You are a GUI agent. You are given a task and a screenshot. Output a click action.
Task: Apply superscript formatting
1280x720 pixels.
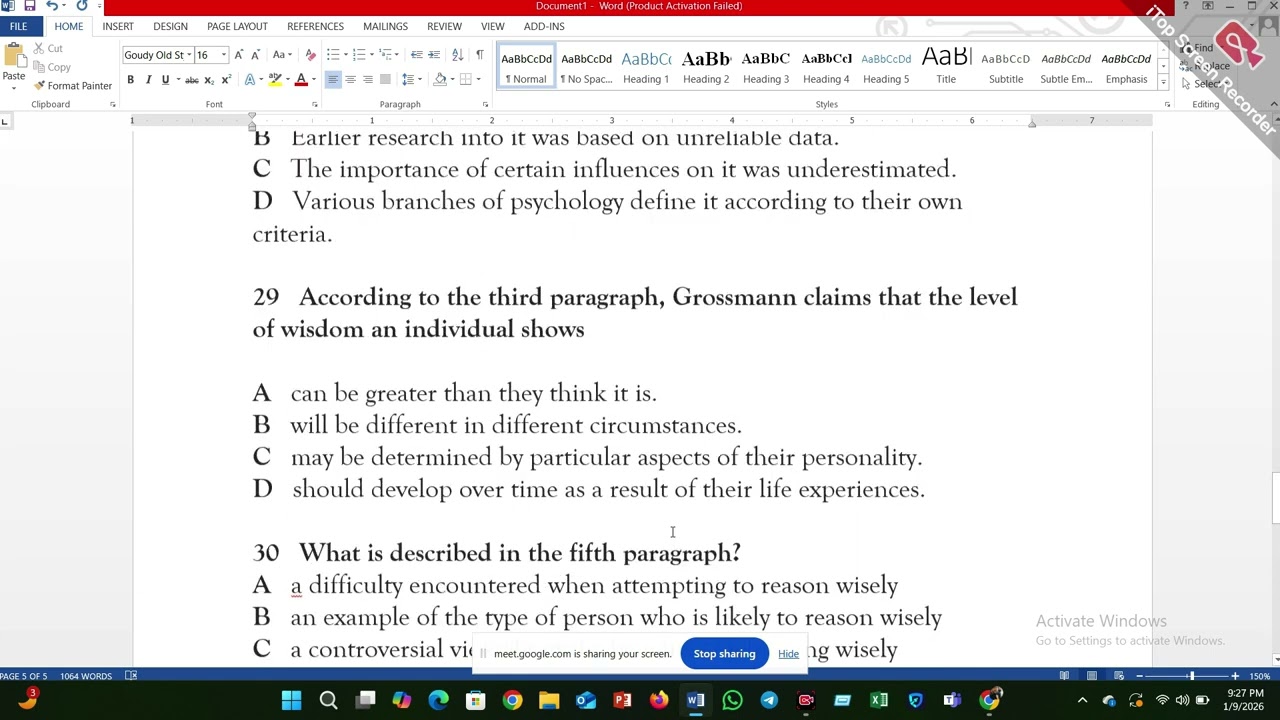tap(226, 80)
